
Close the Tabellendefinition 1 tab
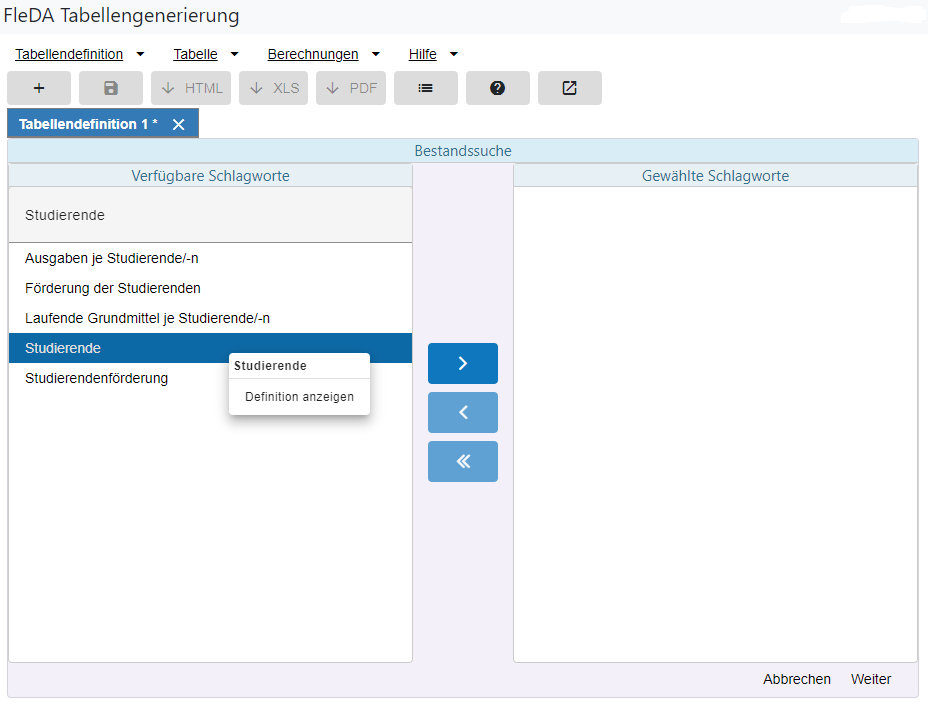coord(179,124)
